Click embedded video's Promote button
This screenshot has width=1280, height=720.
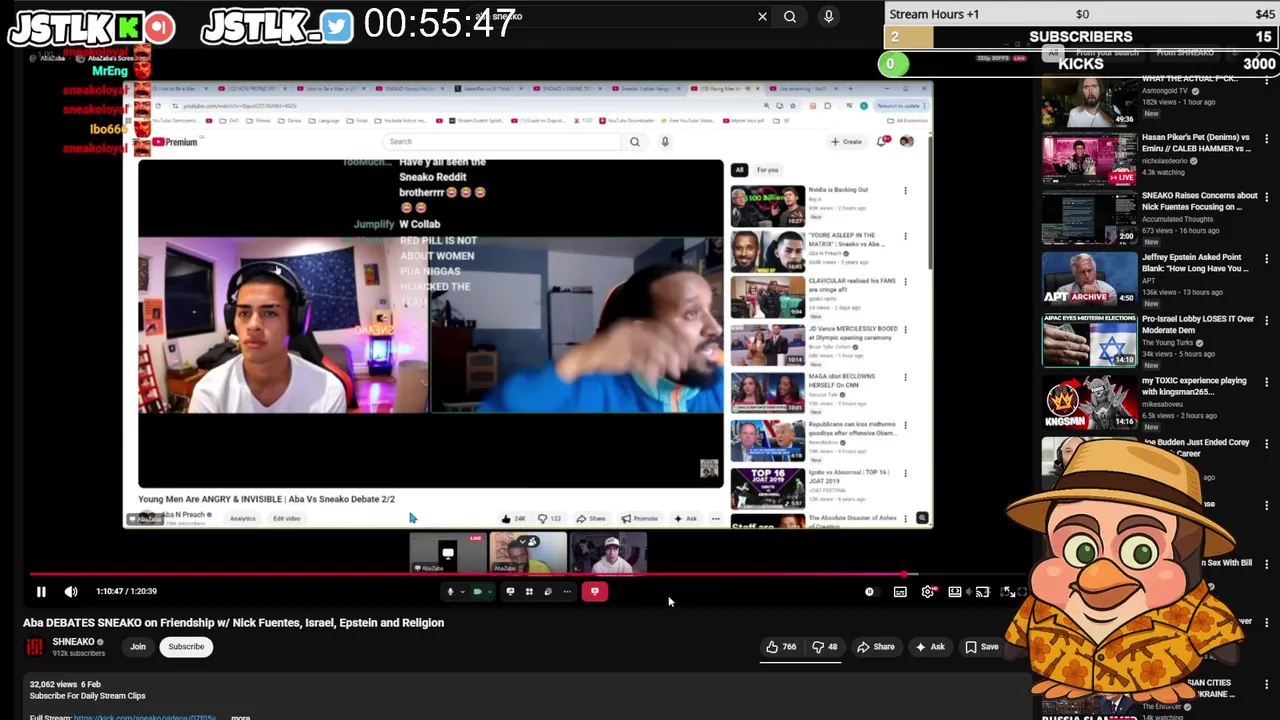[639, 519]
